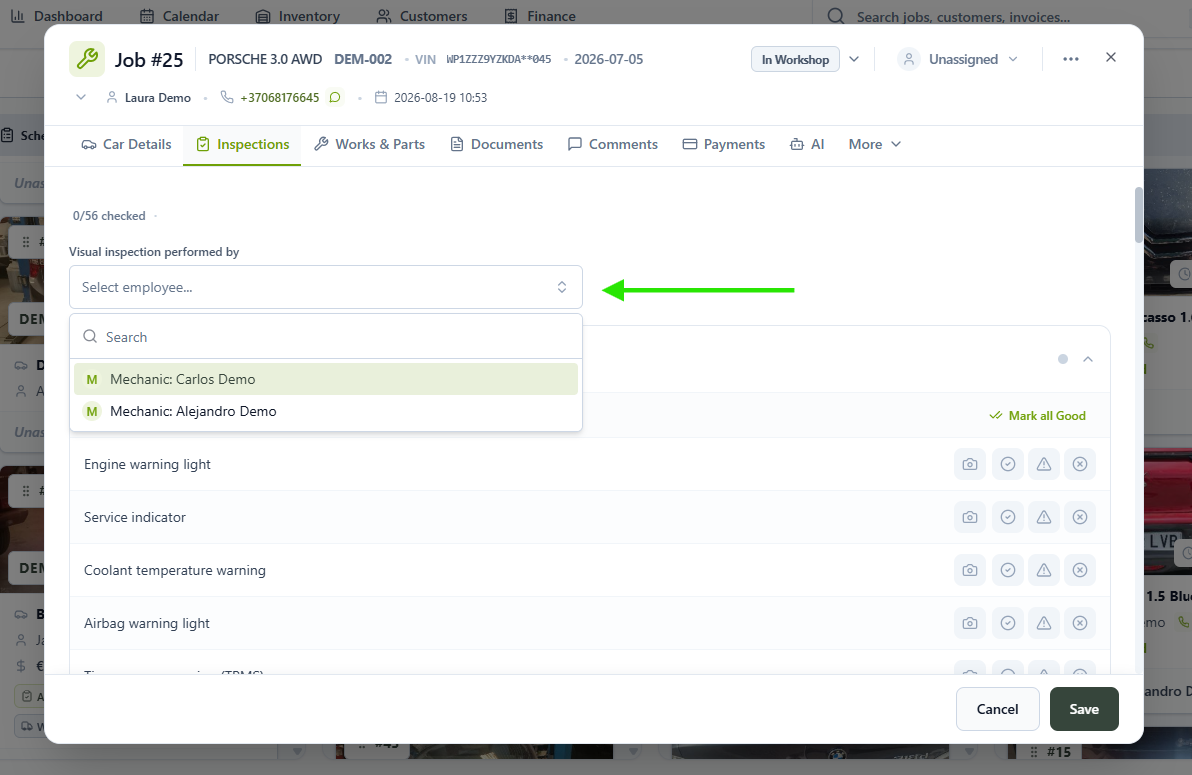Switch to the Inspections tab

[x=243, y=145]
